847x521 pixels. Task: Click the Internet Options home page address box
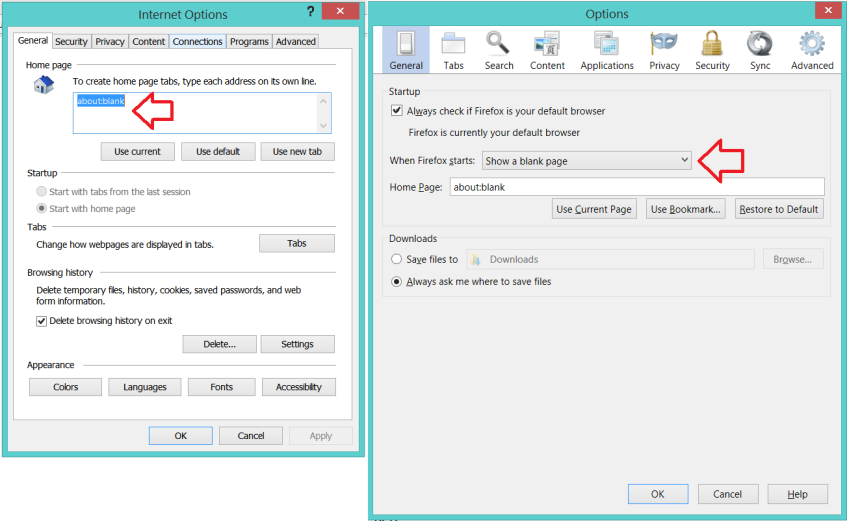202,113
